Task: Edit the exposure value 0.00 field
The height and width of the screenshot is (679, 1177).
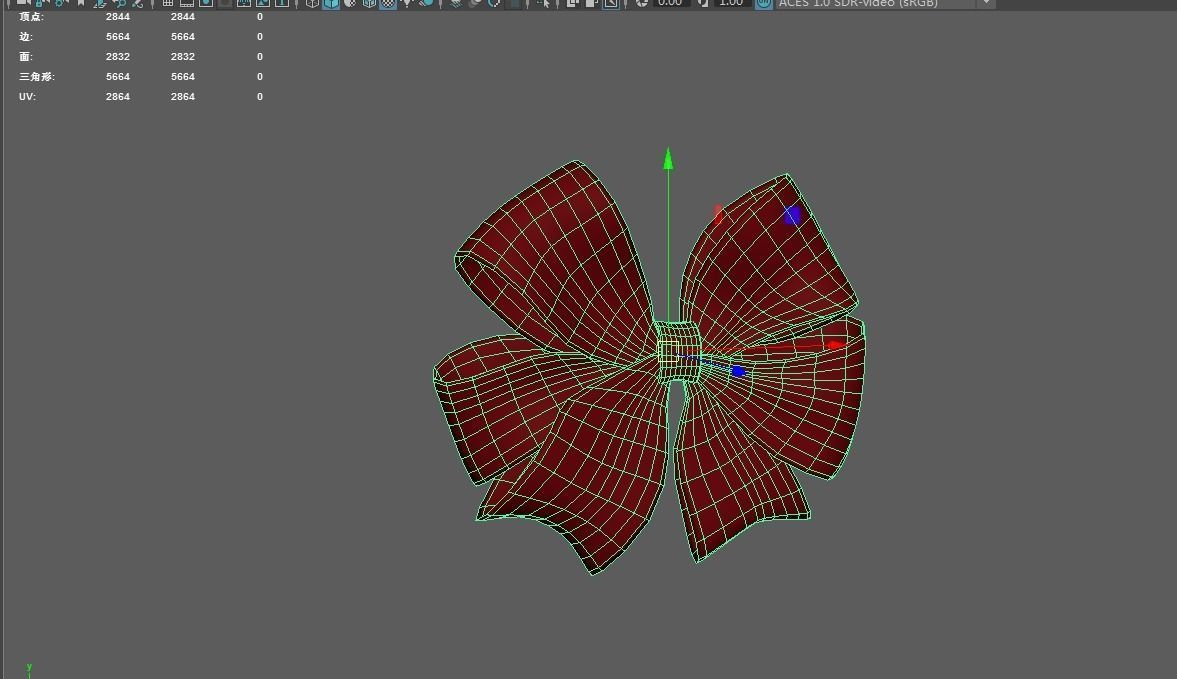Action: coord(670,3)
